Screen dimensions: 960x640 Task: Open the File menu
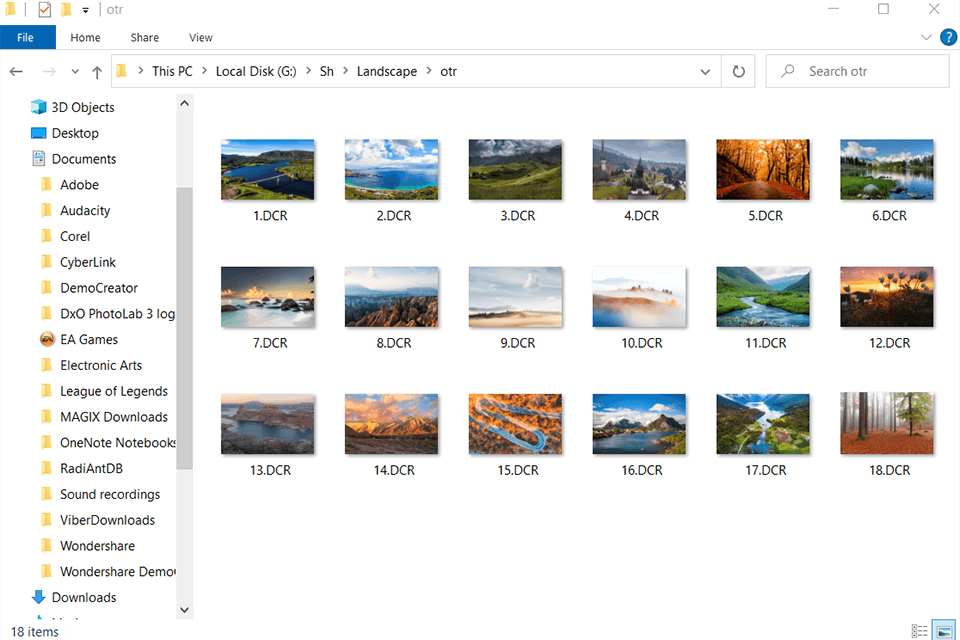26,37
